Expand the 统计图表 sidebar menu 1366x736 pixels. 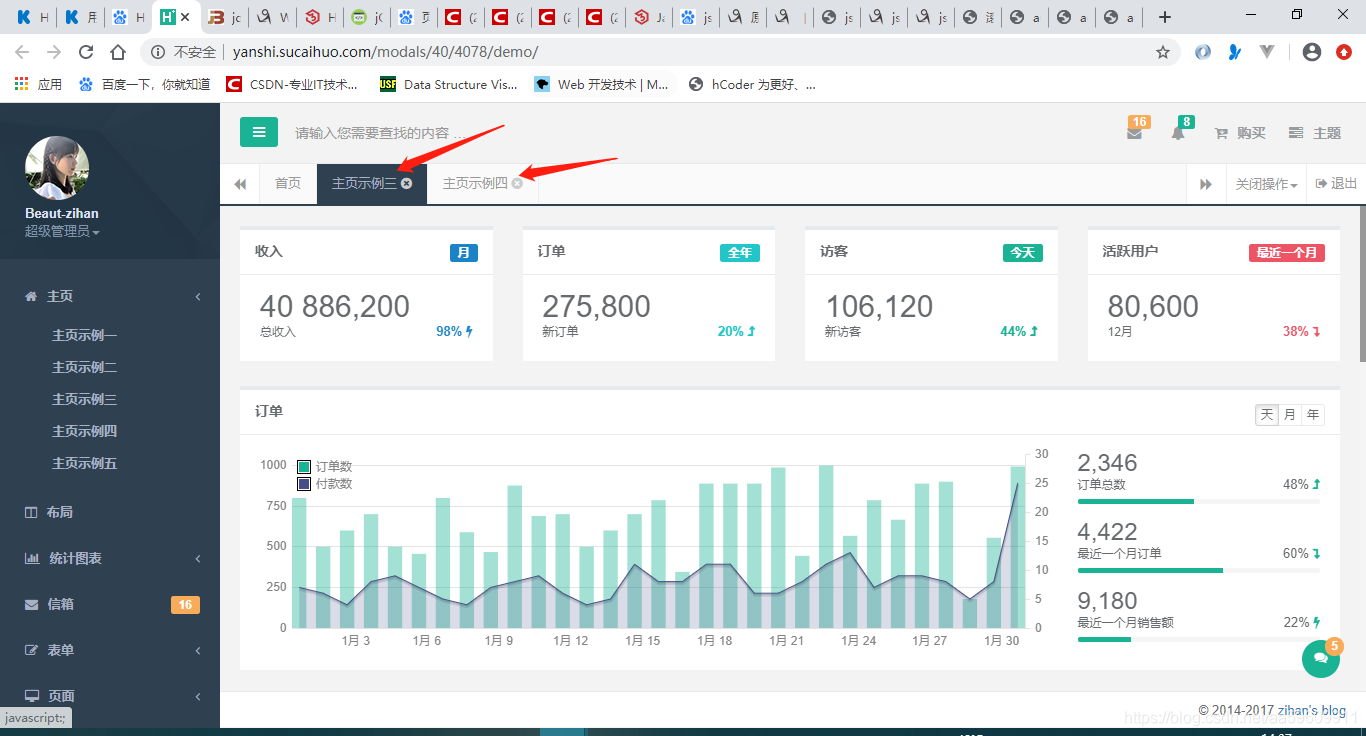pos(110,558)
